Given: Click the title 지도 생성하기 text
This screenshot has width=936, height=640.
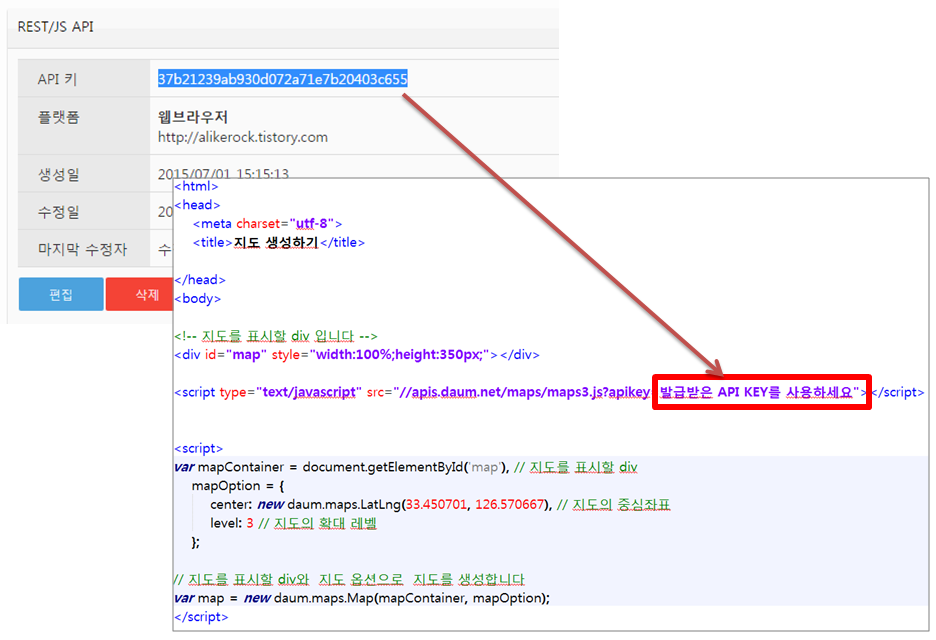Looking at the screenshot, I should pyautogui.click(x=276, y=242).
